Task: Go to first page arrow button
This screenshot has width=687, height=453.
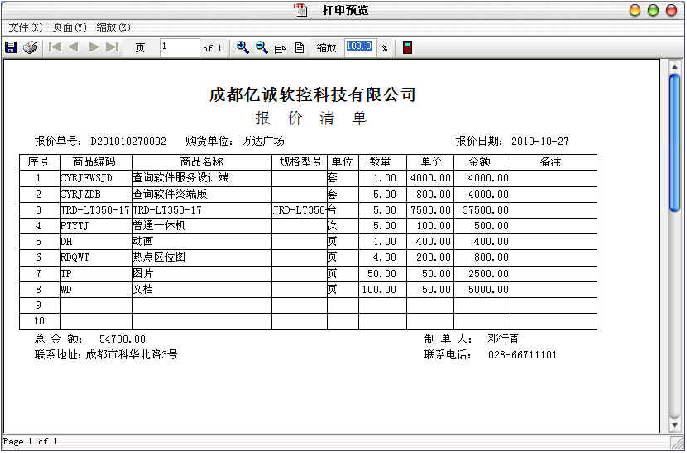Action: 55,47
